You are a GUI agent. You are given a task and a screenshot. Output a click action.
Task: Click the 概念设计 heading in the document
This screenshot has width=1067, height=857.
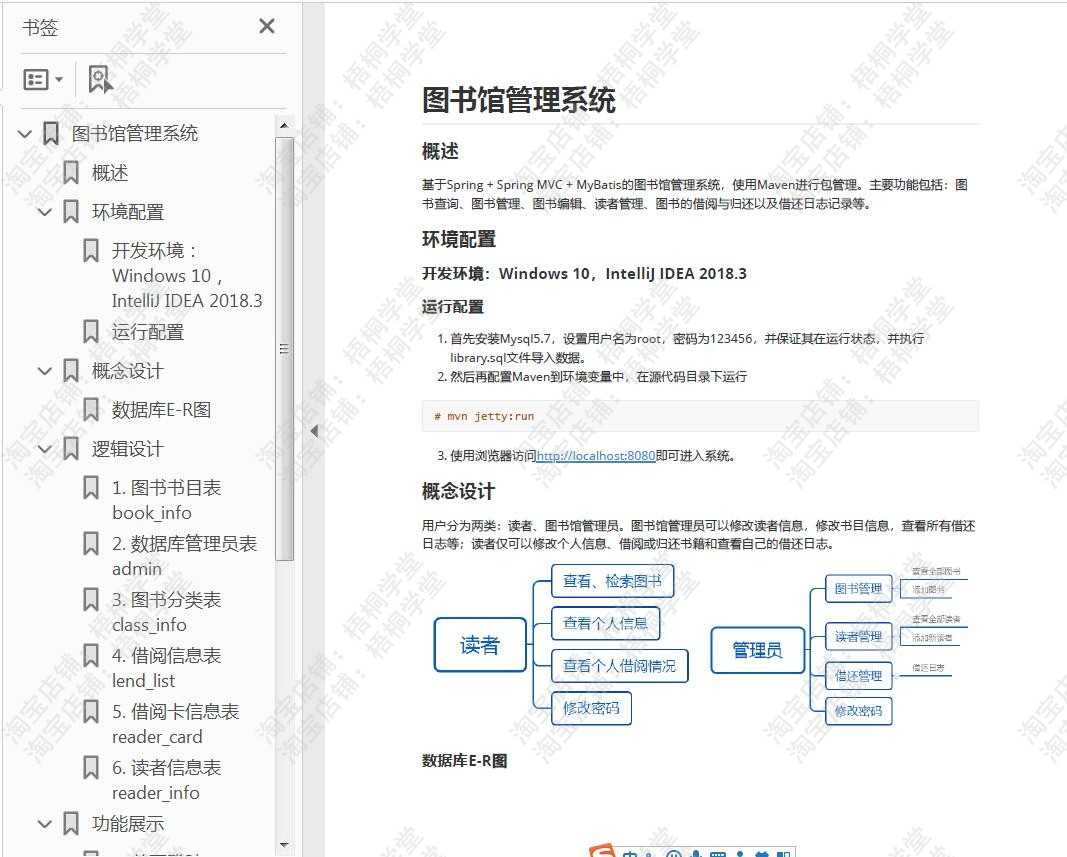pyautogui.click(x=459, y=491)
